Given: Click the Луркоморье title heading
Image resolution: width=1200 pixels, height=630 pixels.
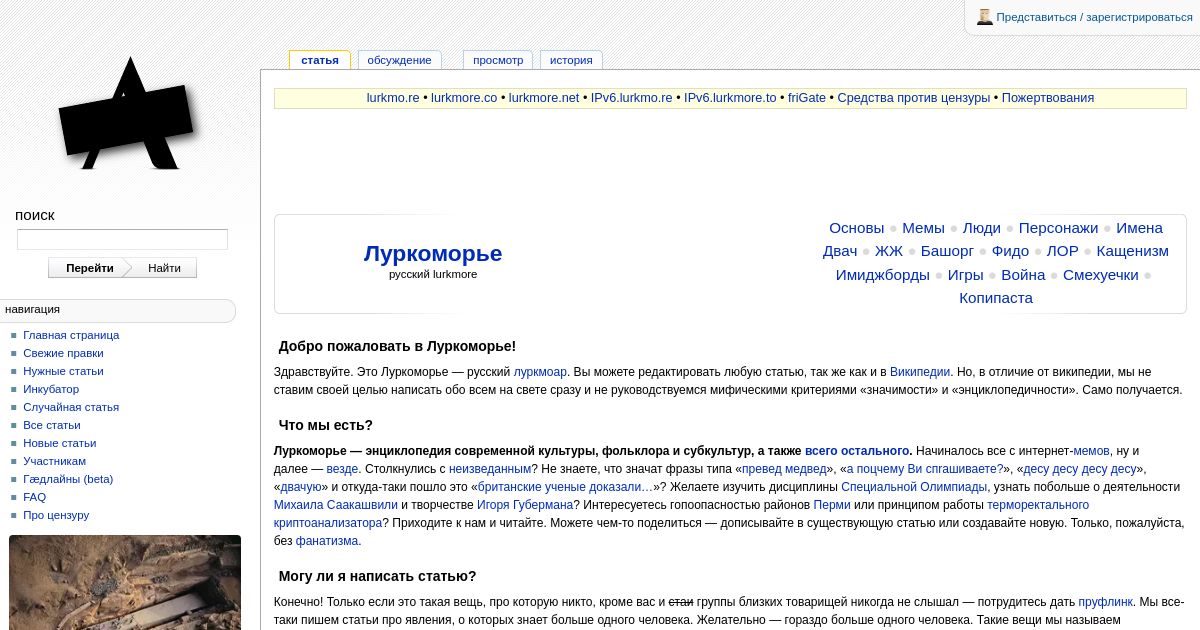Looking at the screenshot, I should (x=433, y=253).
